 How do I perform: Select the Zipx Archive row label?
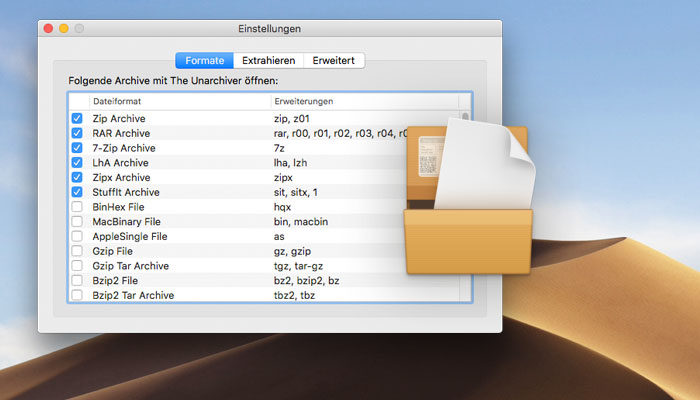[x=121, y=178]
